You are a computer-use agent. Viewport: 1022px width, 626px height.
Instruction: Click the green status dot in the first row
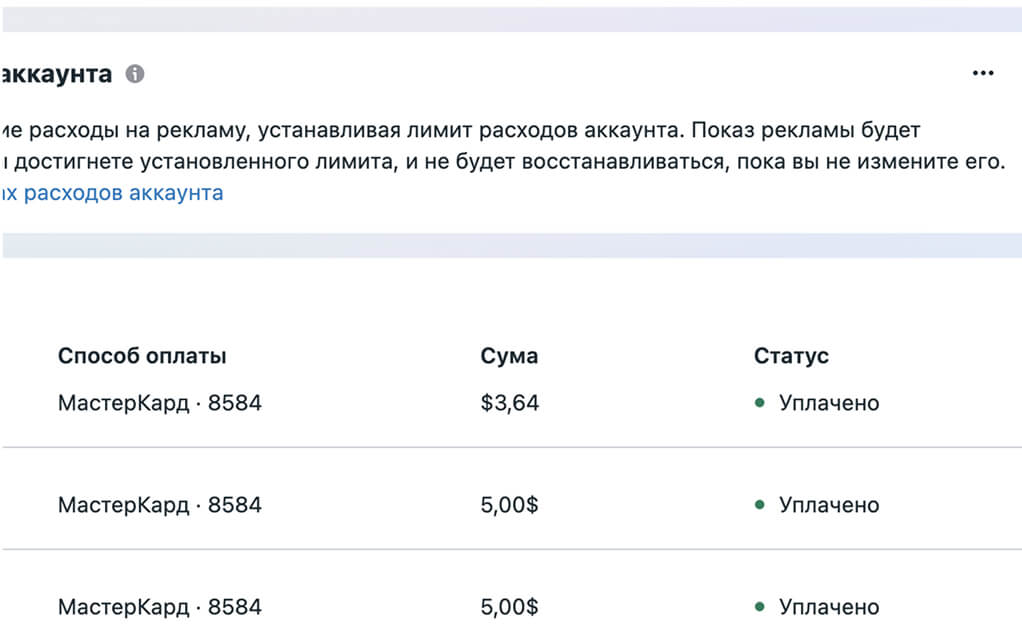(x=759, y=403)
